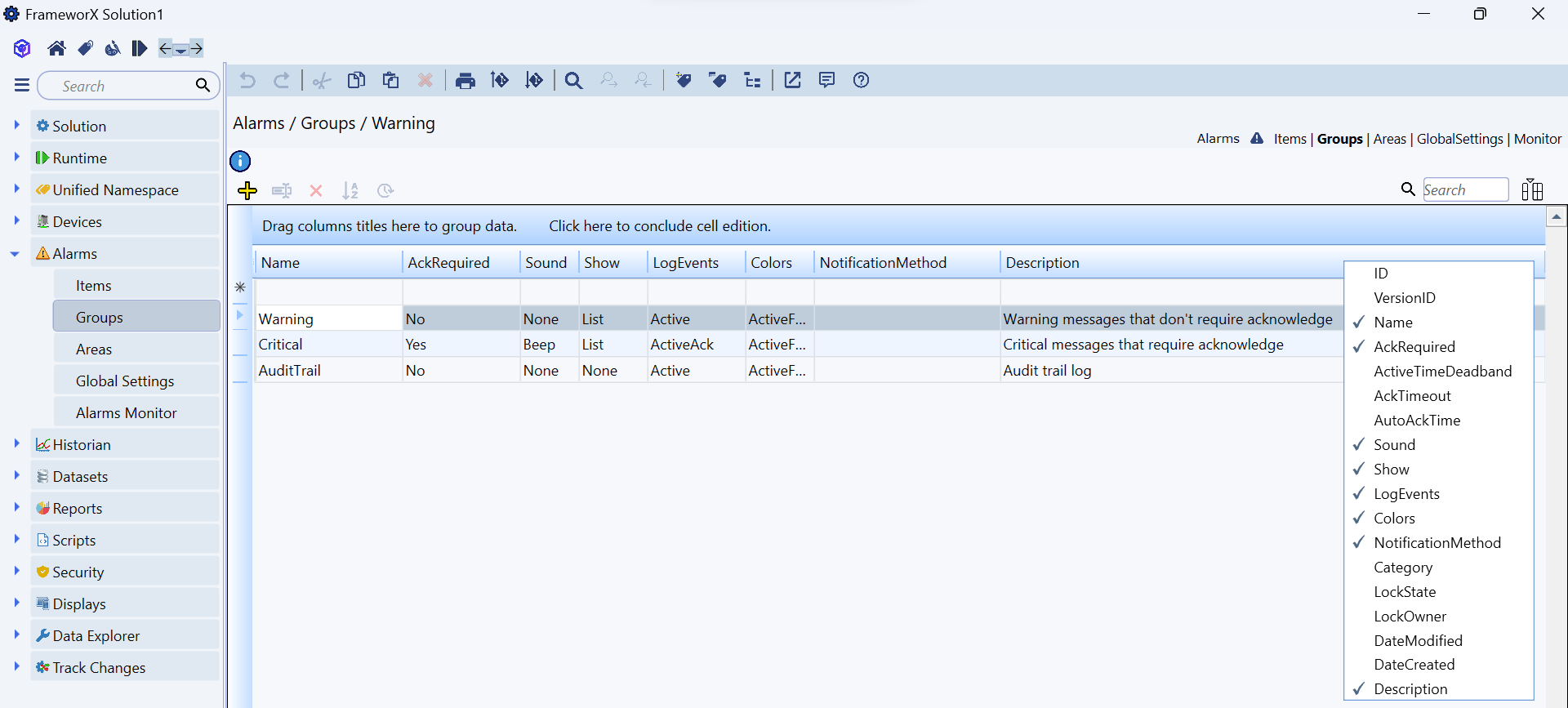
Task: Open the GlobalSettings tab link
Action: [1459, 139]
